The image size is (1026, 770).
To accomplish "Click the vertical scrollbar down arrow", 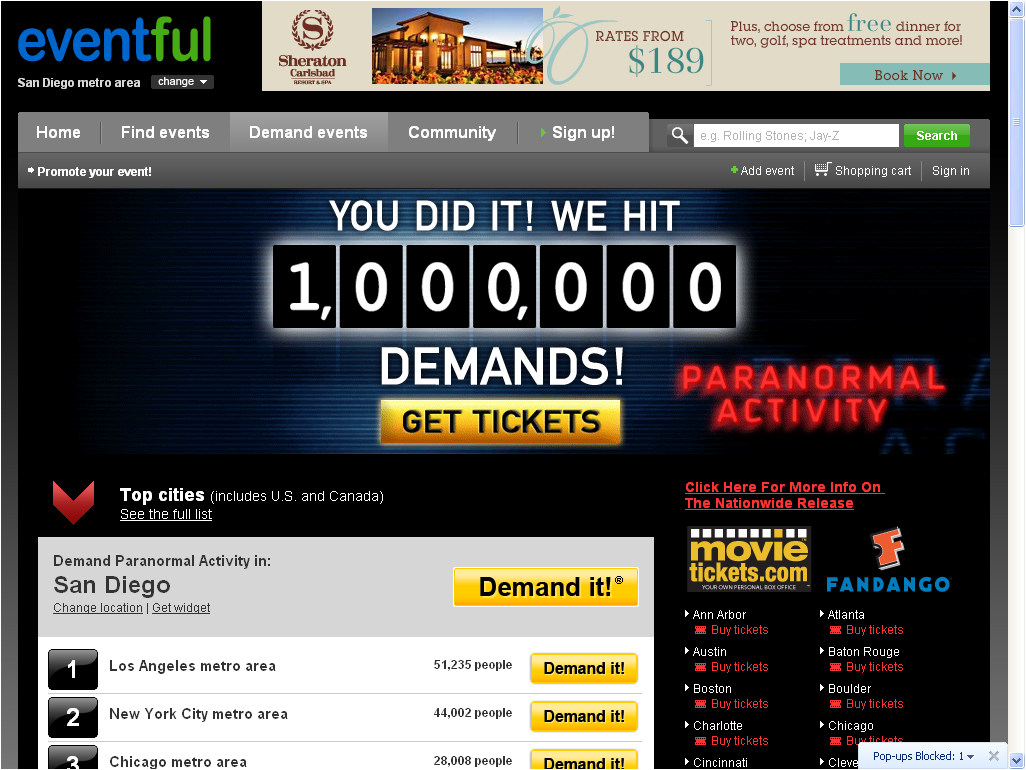I will click(x=1016, y=761).
